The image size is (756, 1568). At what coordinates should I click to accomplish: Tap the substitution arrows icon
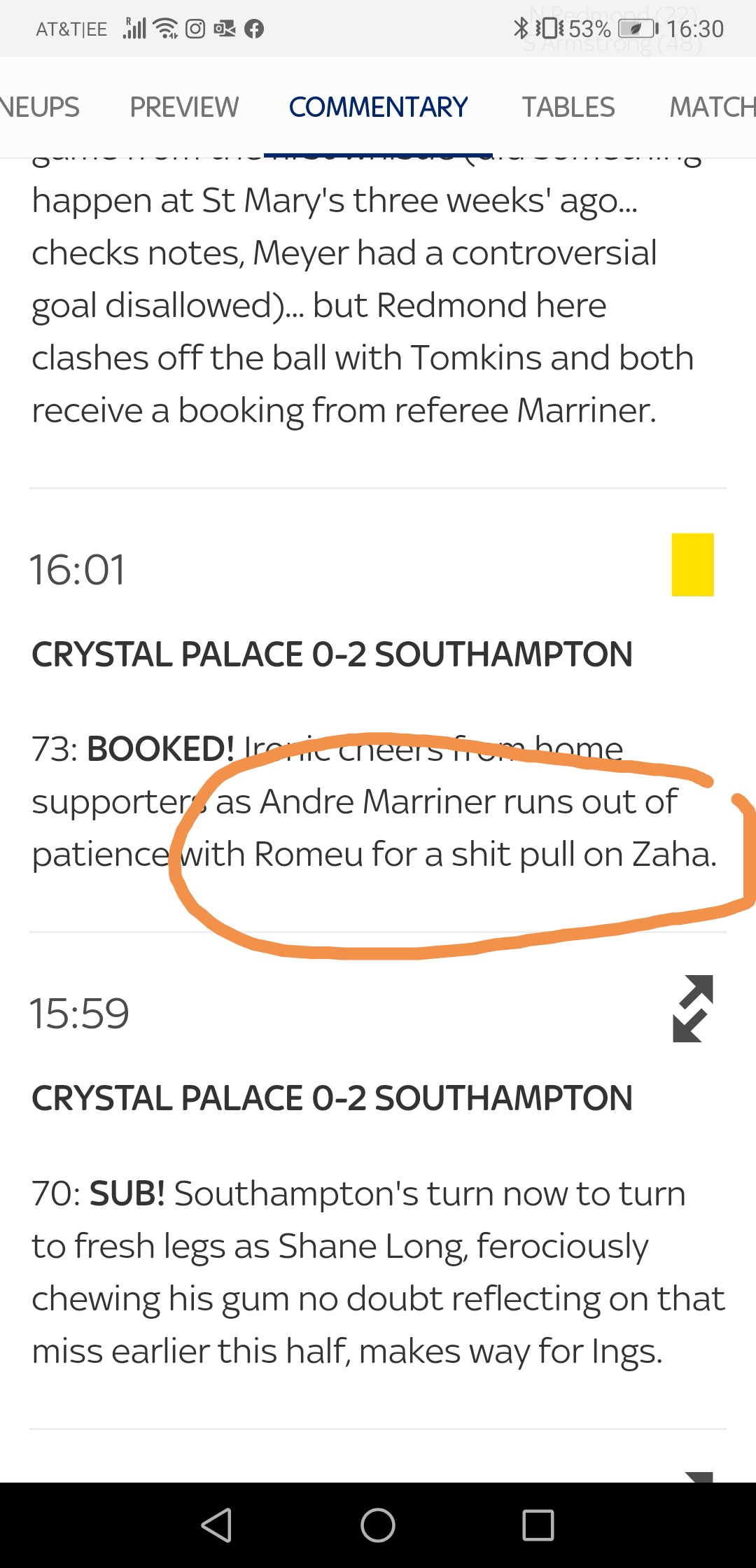(692, 1009)
